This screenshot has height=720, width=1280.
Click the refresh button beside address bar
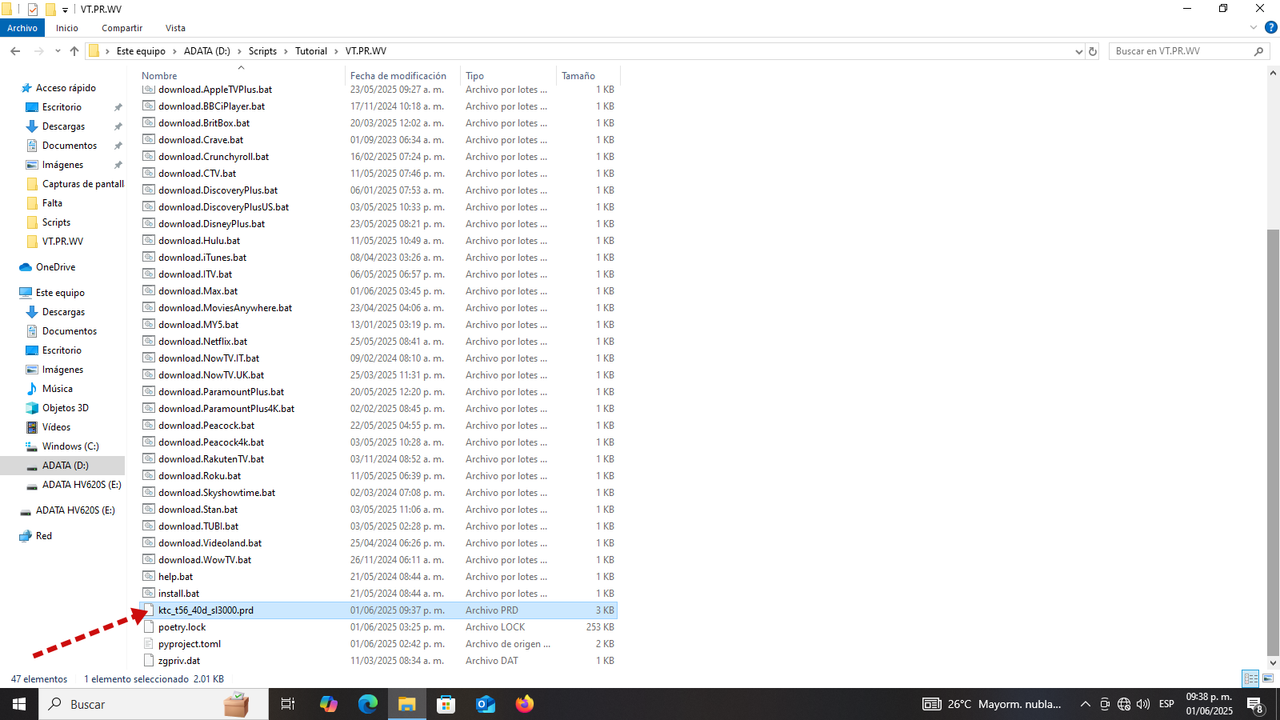[x=1092, y=51]
